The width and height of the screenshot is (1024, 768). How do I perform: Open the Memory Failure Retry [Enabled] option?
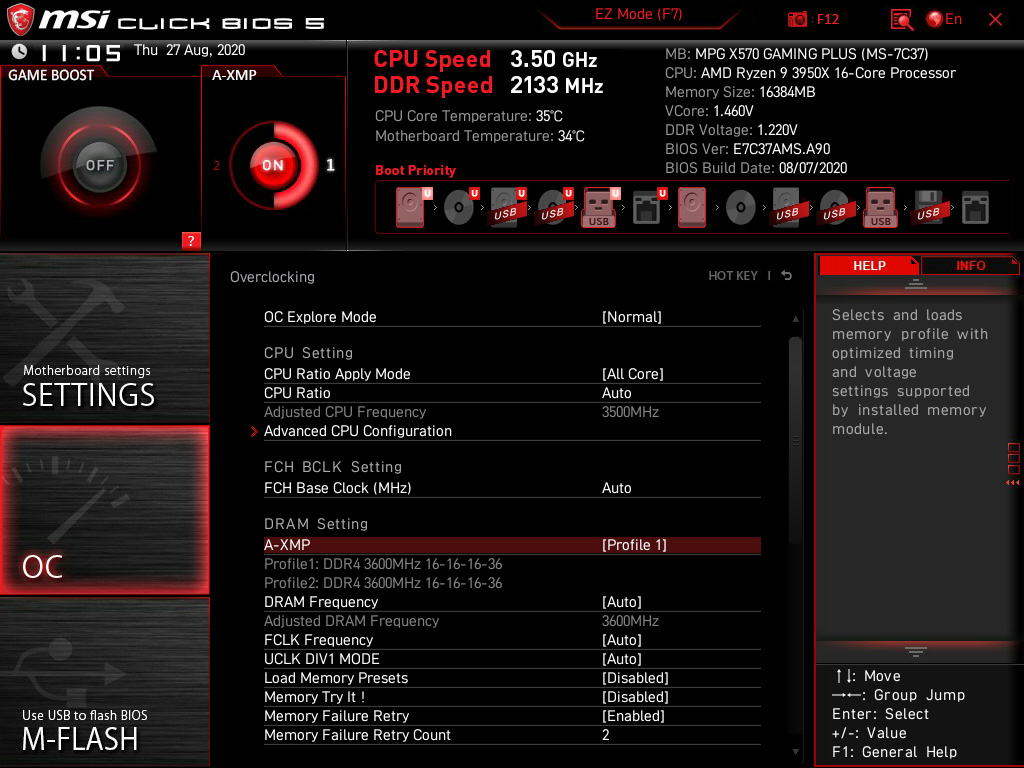click(512, 716)
